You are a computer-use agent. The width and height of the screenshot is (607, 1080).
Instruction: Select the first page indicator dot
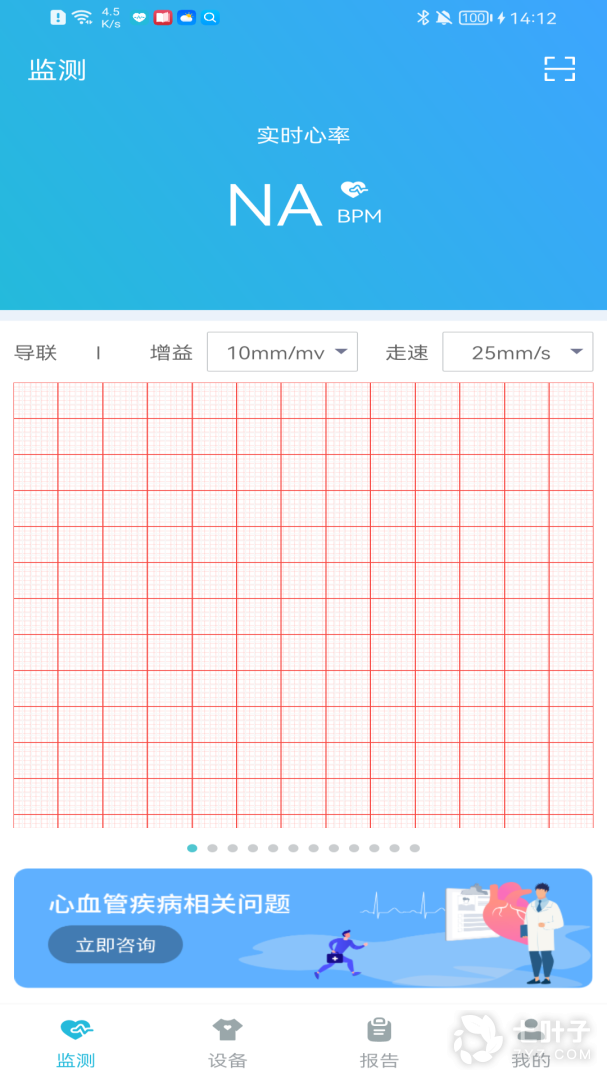[192, 848]
